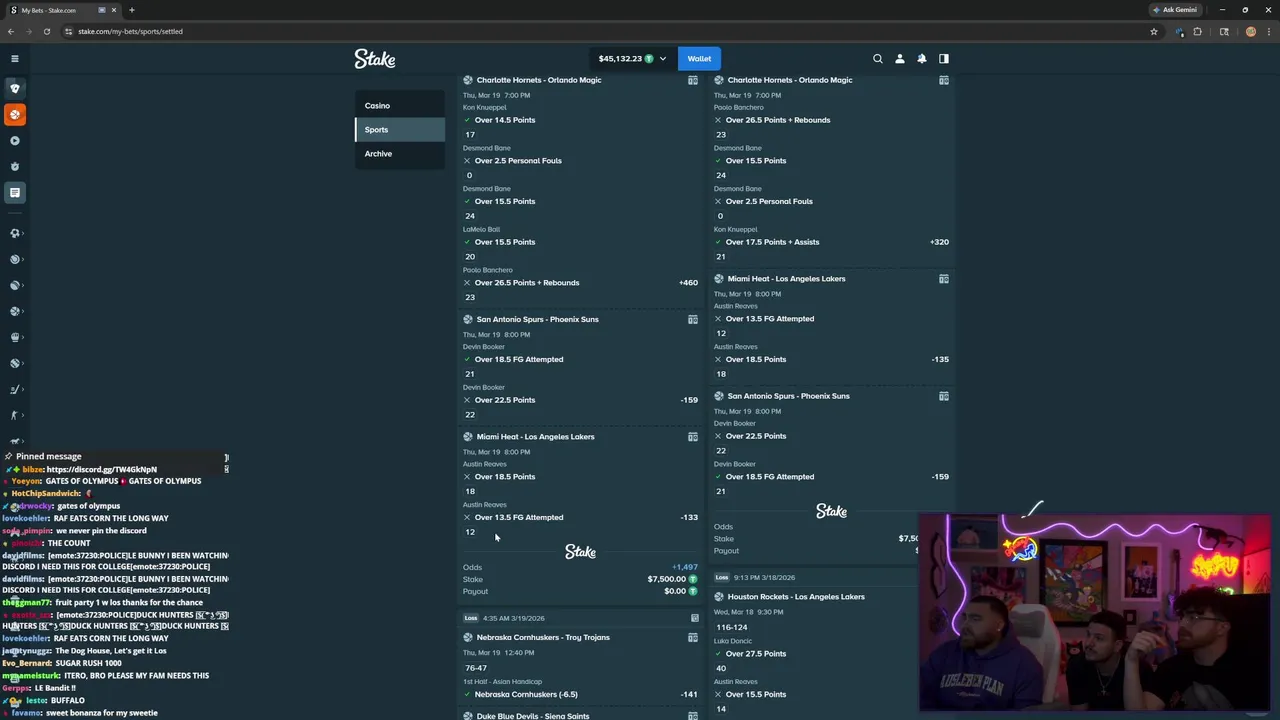
Task: Click Kon Knueppel Over 14.5 Points selection
Action: click(x=505, y=120)
